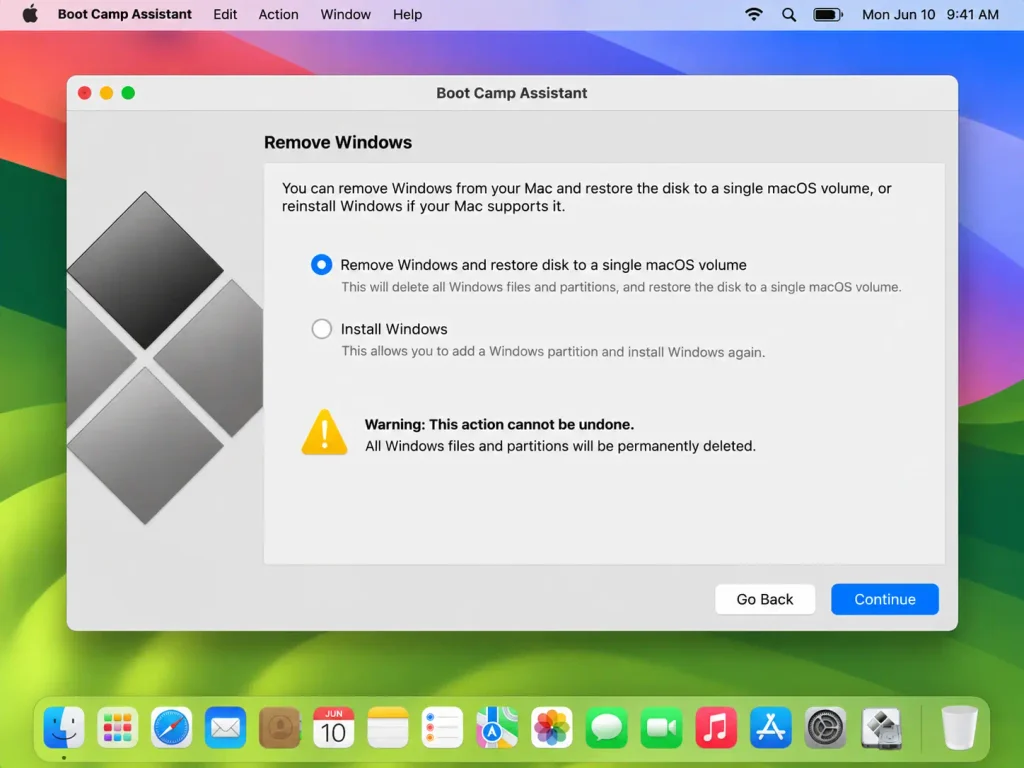
Task: Select the Install Windows radio button
Action: (321, 328)
